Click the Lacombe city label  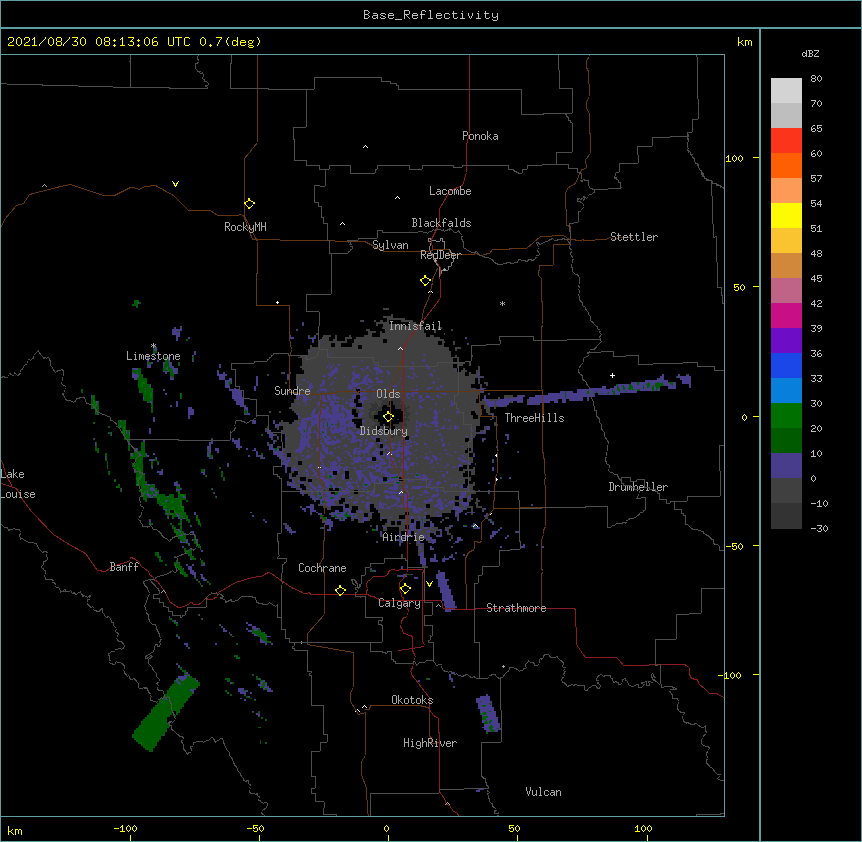click(450, 191)
